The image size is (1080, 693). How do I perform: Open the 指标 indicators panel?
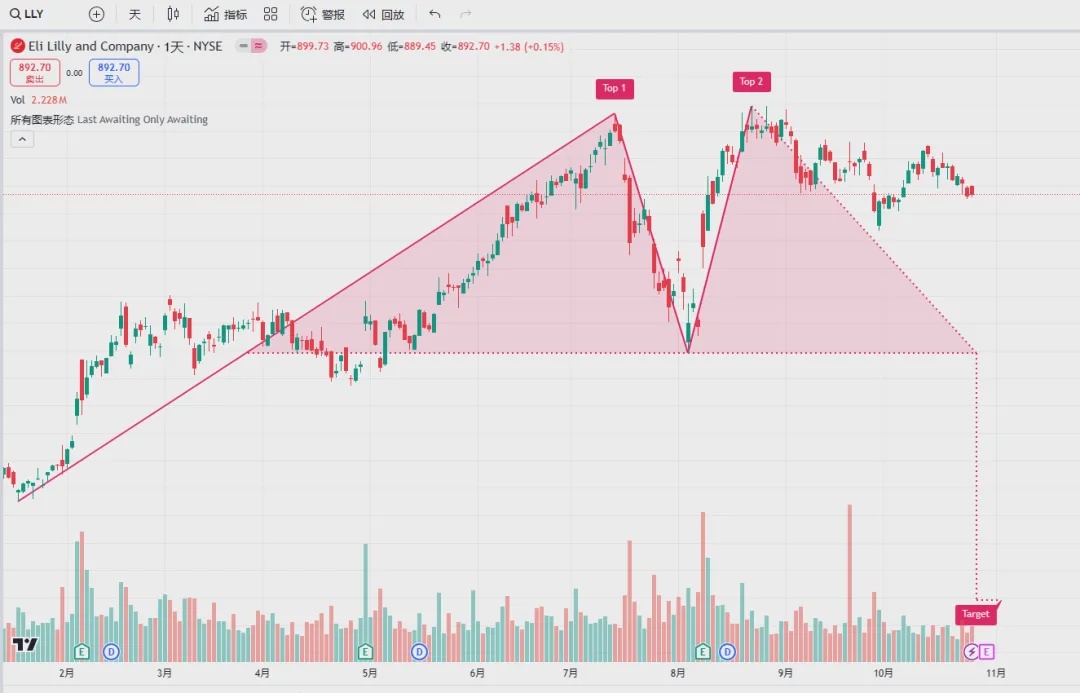click(225, 14)
